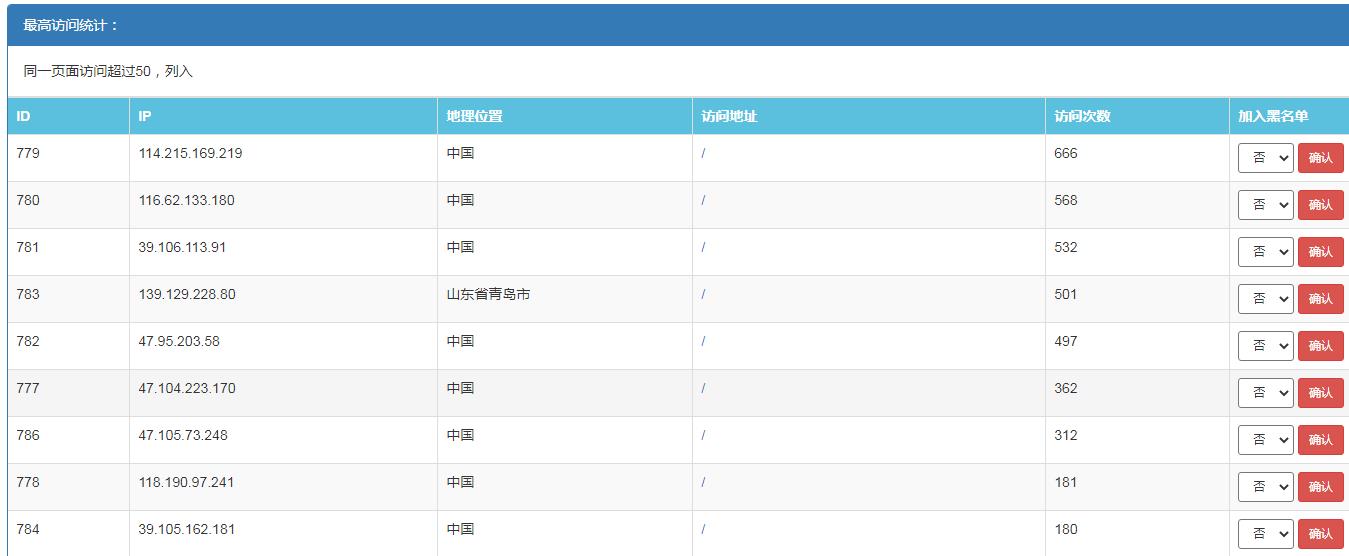Open visited address link for IP 47.104.223.170
1349x556 pixels.
[703, 389]
